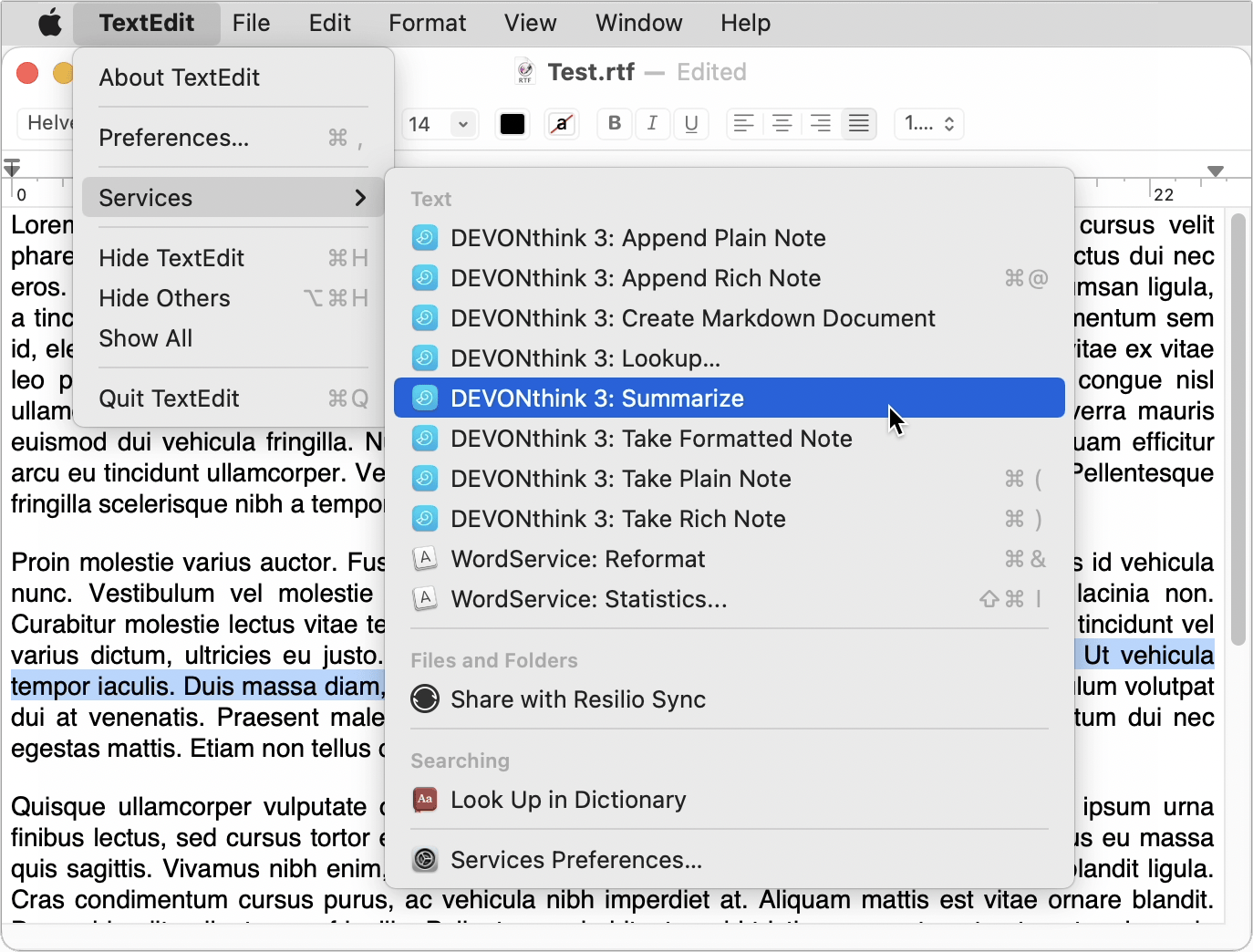Click the WordService Statistics icon

[x=425, y=598]
